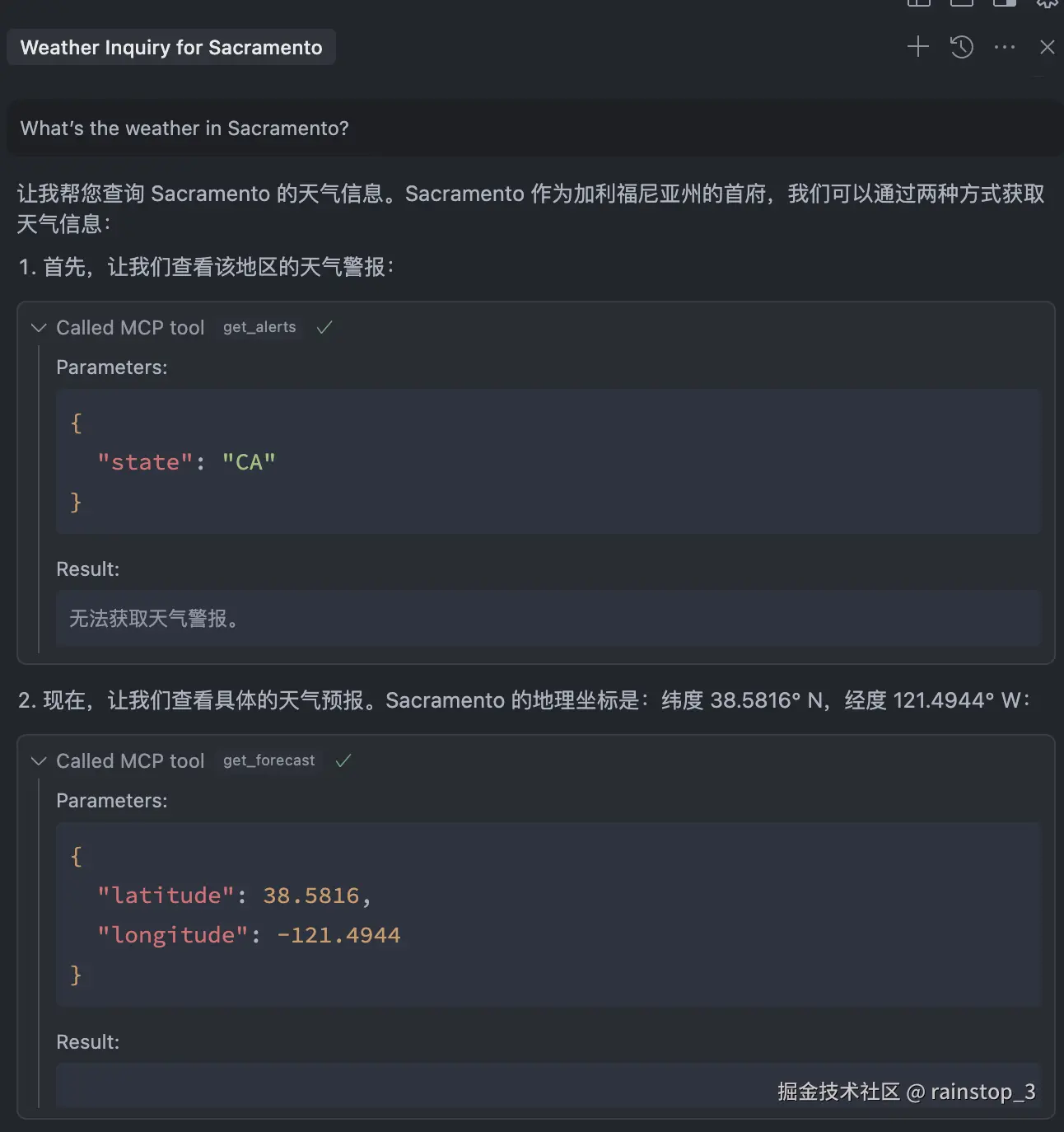Click the "Called MCP tool" get_forecast header text
This screenshot has width=1064, height=1132.
coord(130,761)
